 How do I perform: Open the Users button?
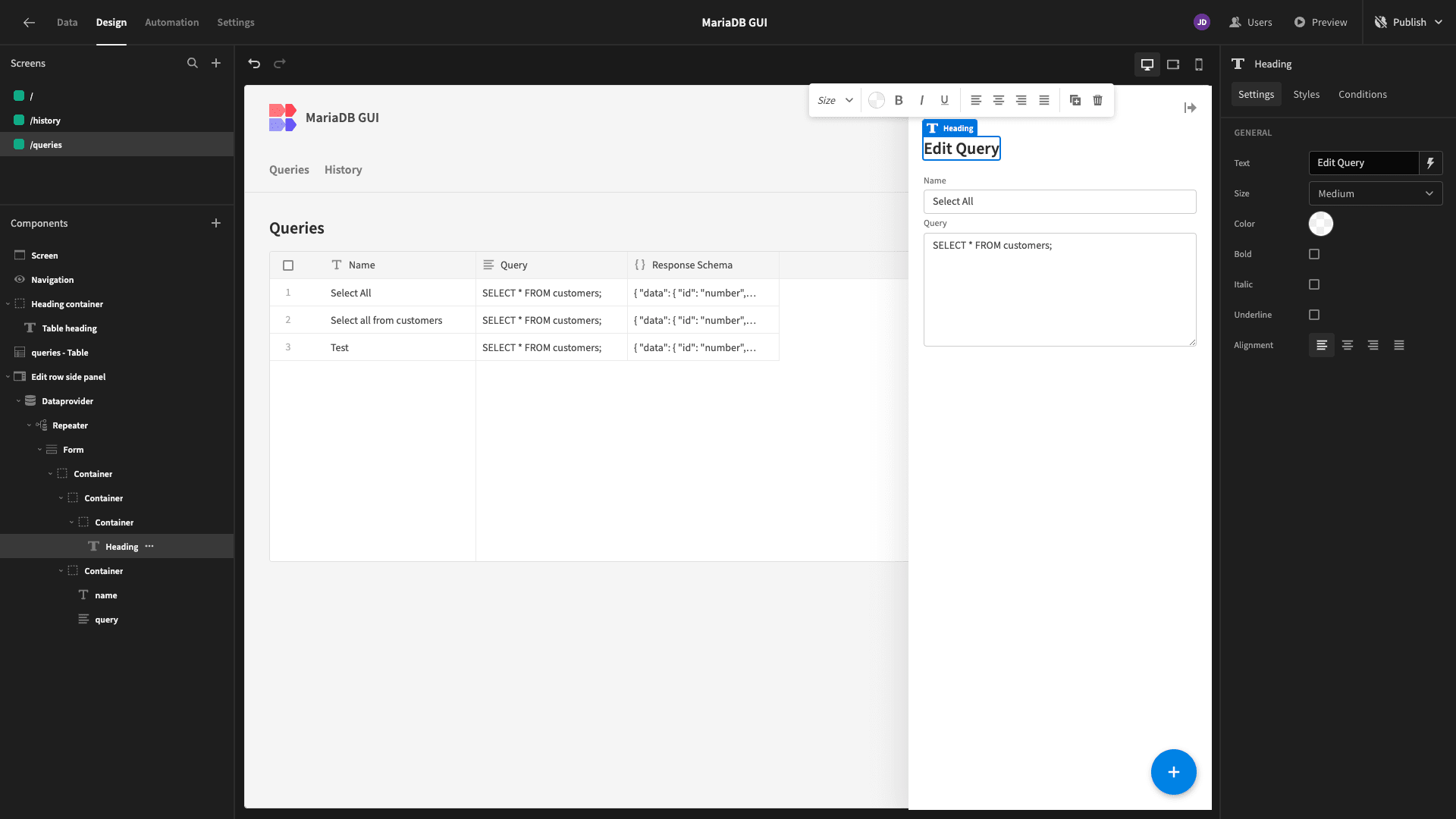tap(1250, 23)
